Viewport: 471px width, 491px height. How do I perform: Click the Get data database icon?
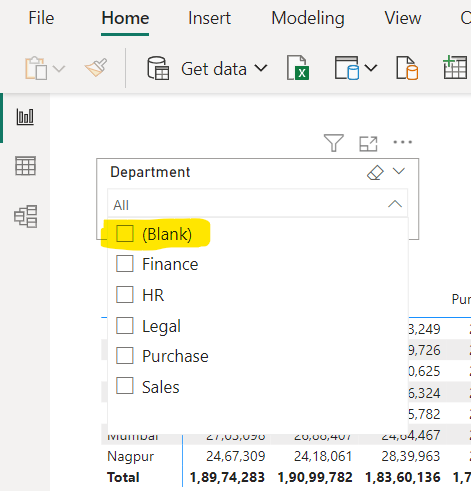[x=158, y=68]
